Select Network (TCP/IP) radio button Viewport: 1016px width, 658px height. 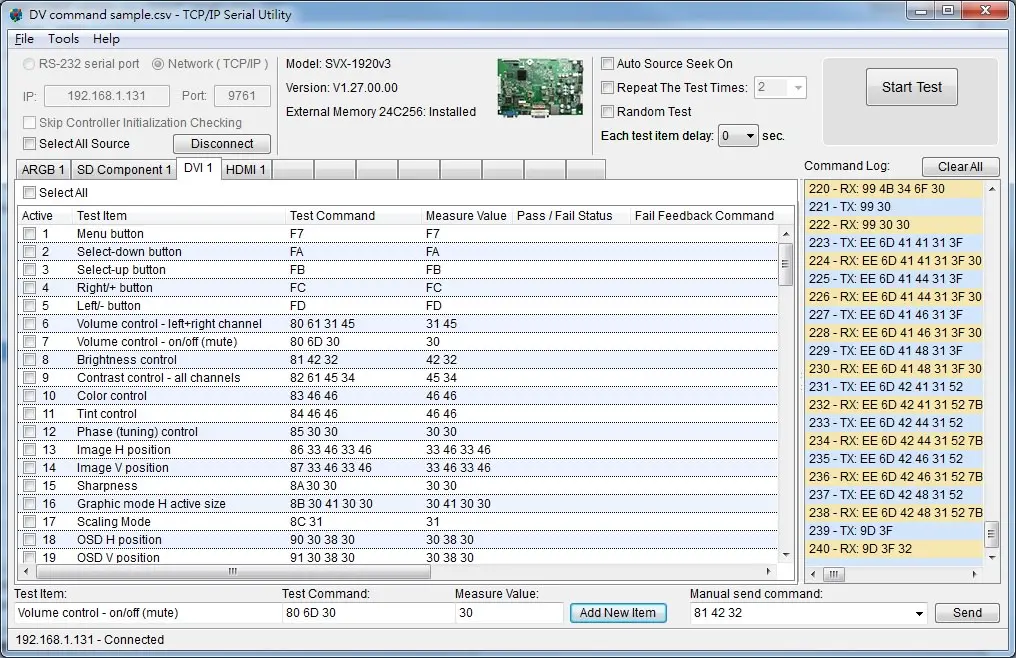(157, 64)
